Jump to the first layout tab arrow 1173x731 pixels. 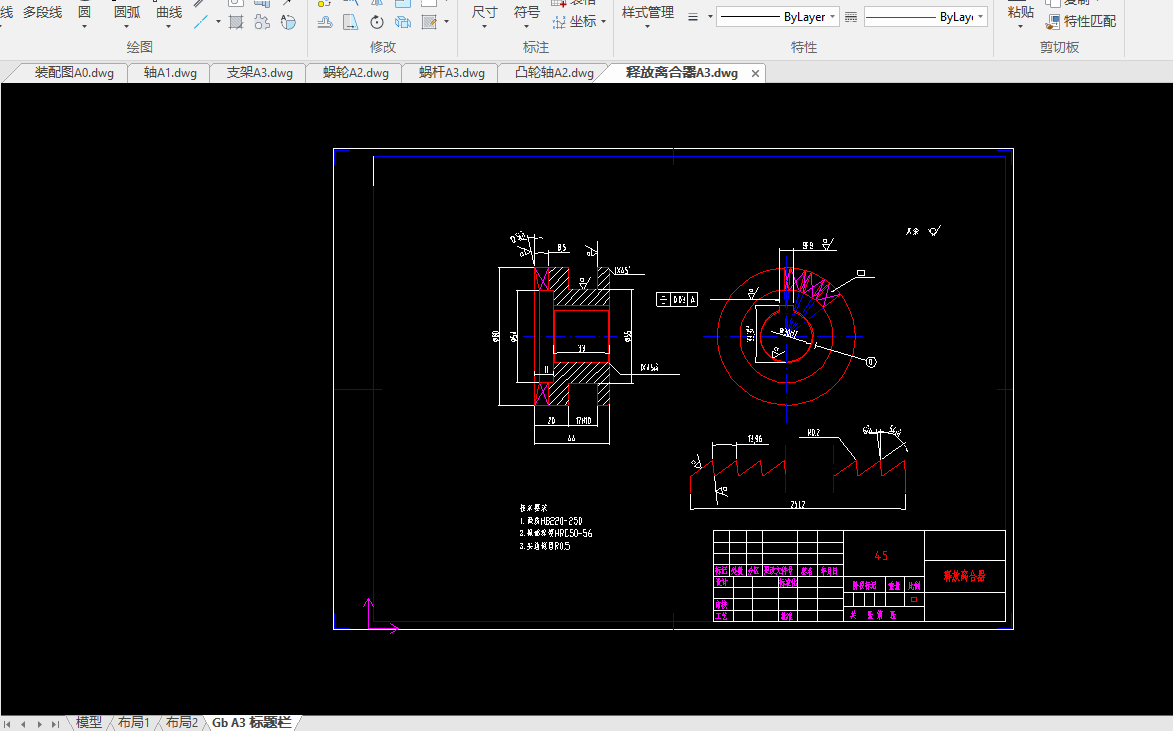coord(7,724)
